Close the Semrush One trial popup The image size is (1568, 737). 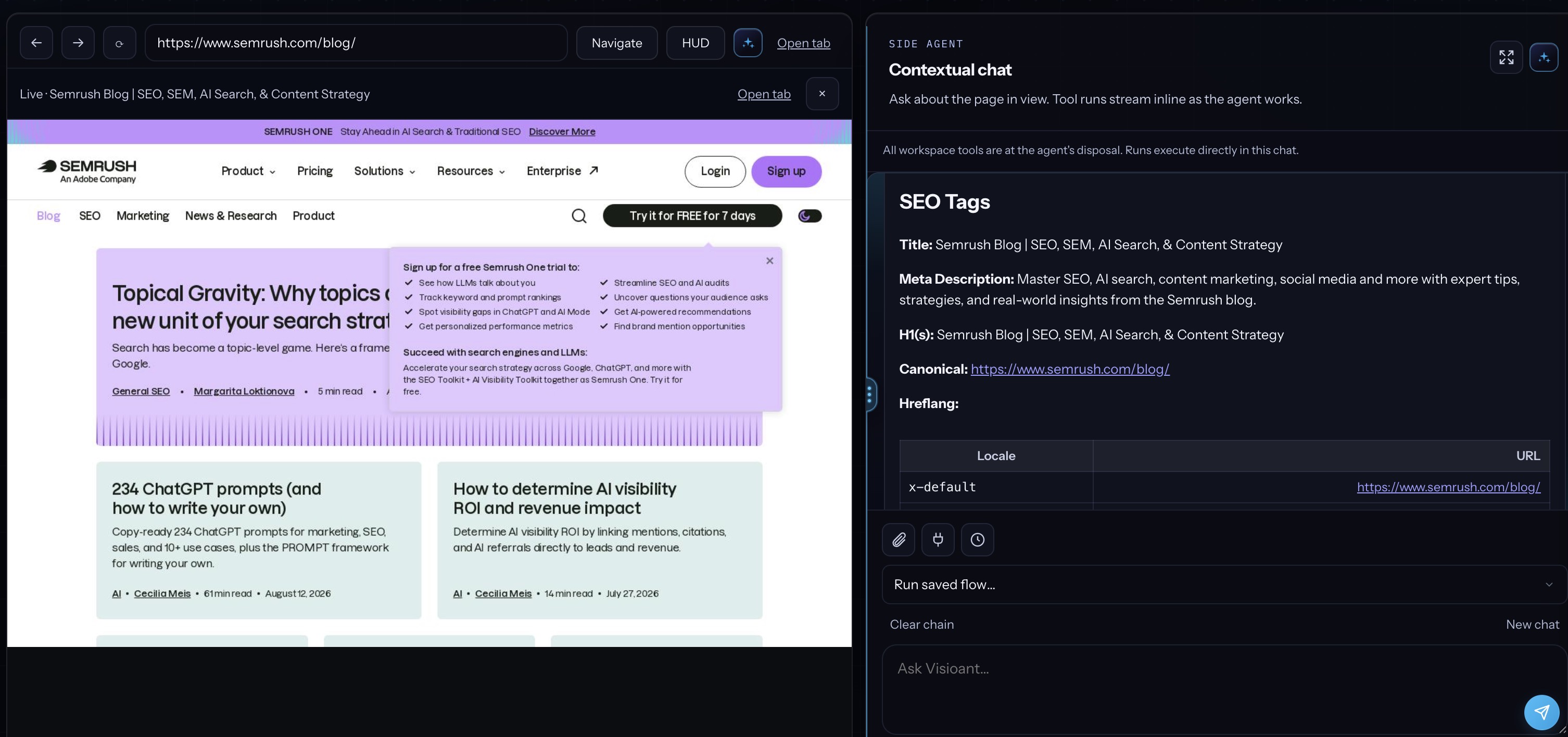point(769,260)
